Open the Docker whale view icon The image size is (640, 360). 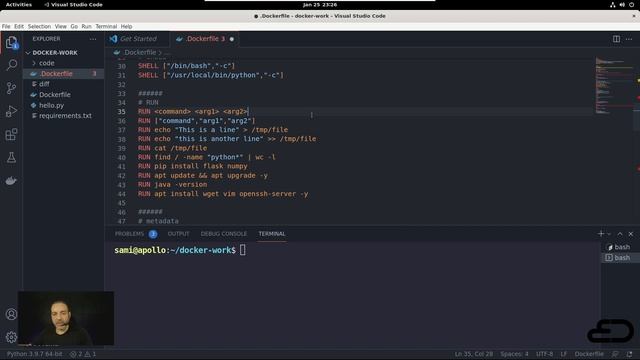click(11, 180)
